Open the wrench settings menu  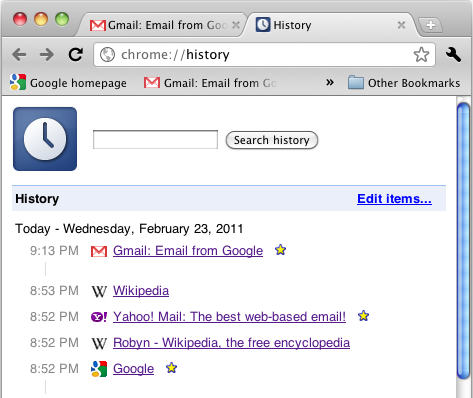click(x=453, y=54)
